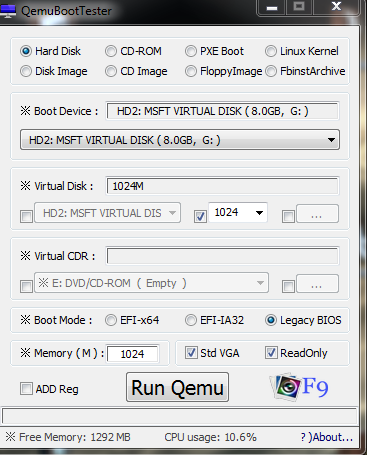
Task: Expand the E: DVD/CD-ROM (Empty) dropdown
Action: click(x=152, y=283)
